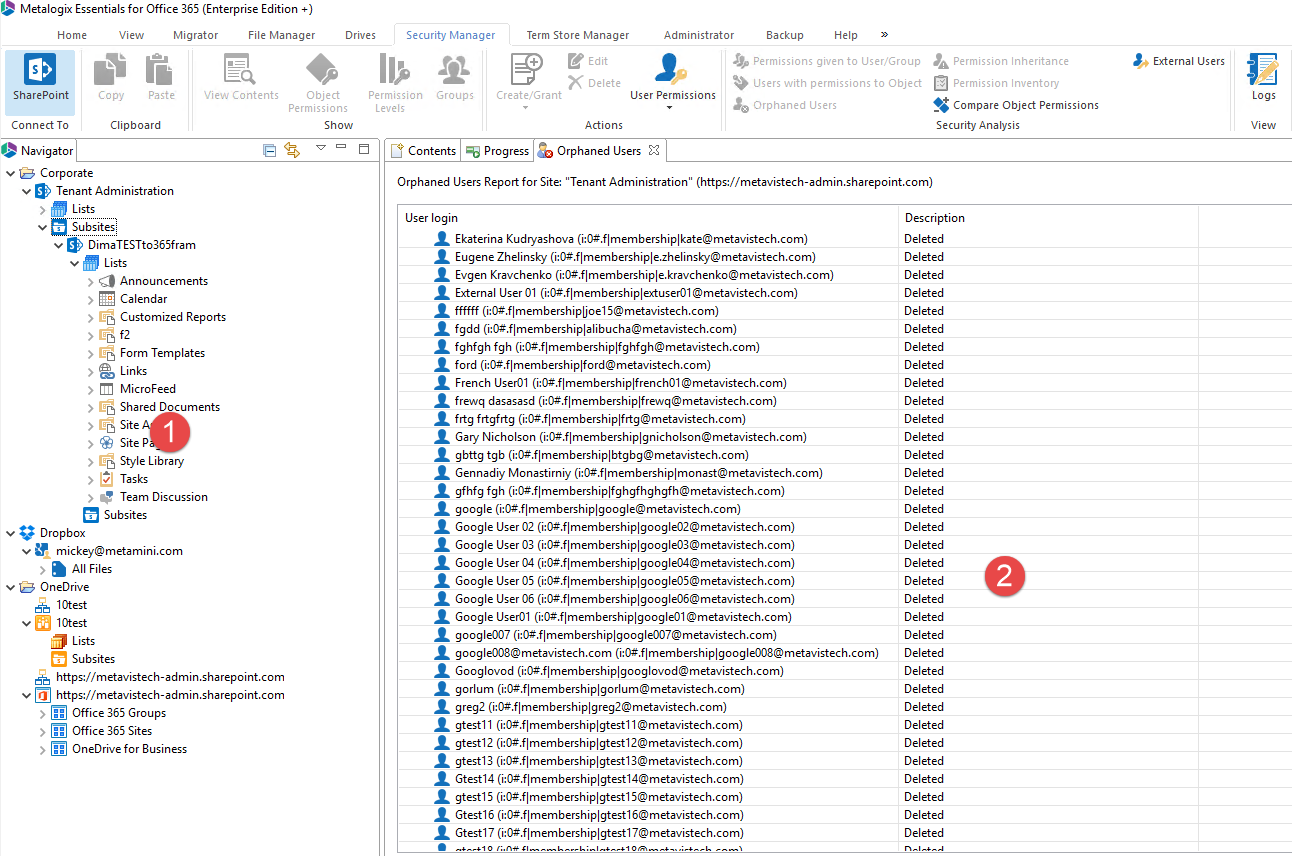Open User Permissions in the ribbon
This screenshot has height=856, width=1292.
[671, 75]
